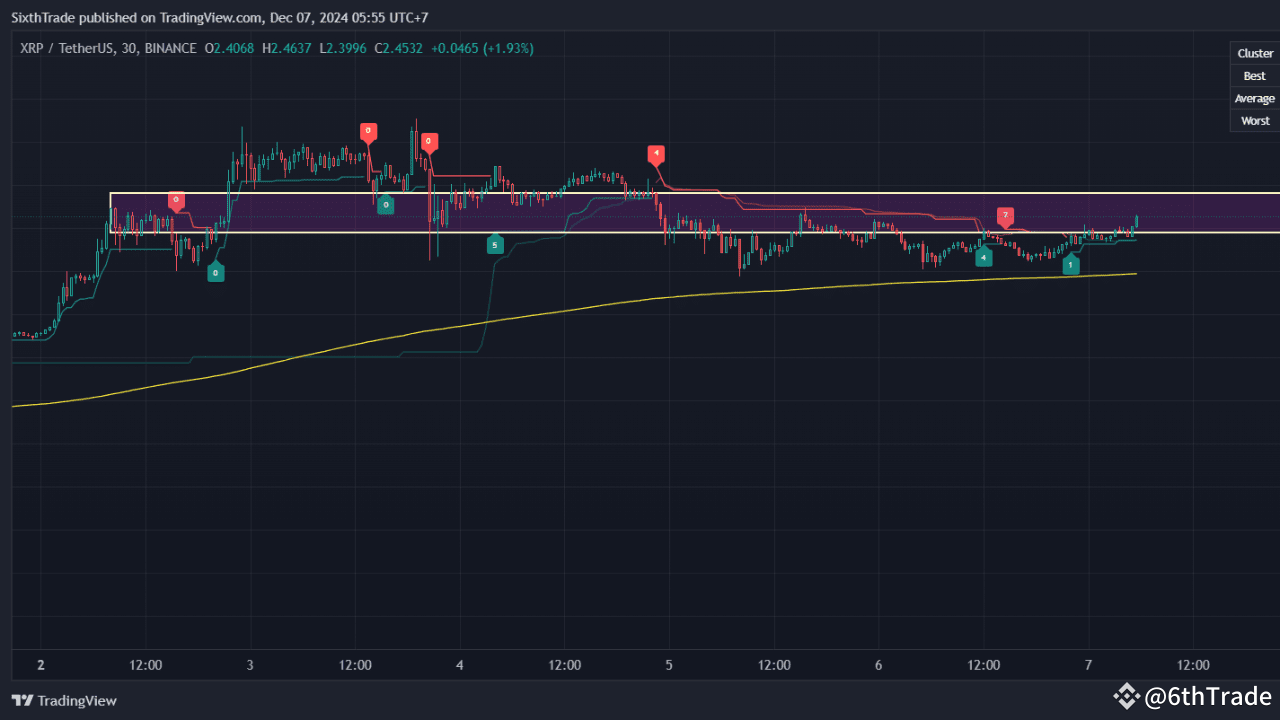This screenshot has height=720, width=1280.
Task: Click the TradingView text link
Action: click(x=76, y=701)
